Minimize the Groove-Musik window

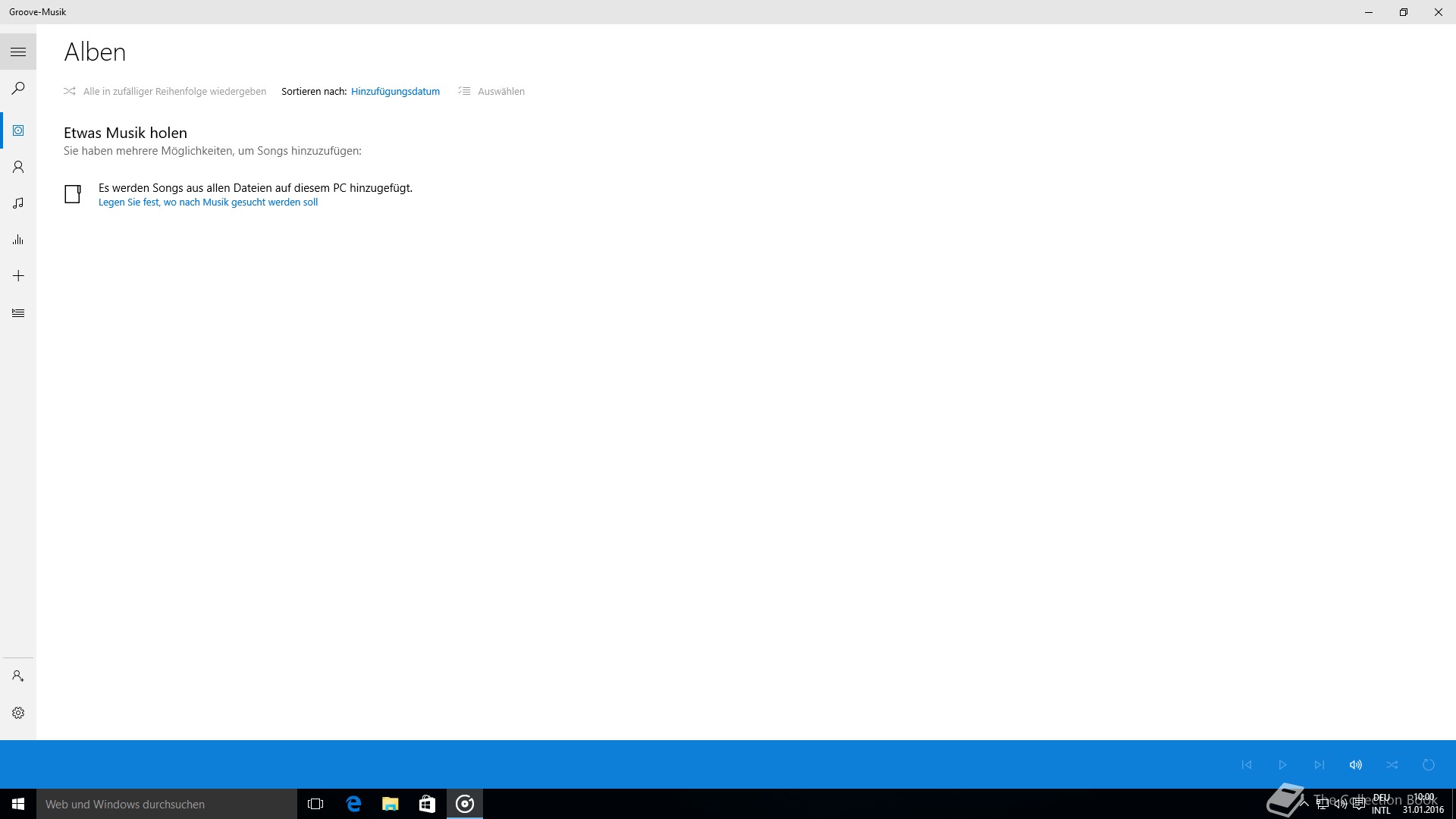tap(1369, 12)
